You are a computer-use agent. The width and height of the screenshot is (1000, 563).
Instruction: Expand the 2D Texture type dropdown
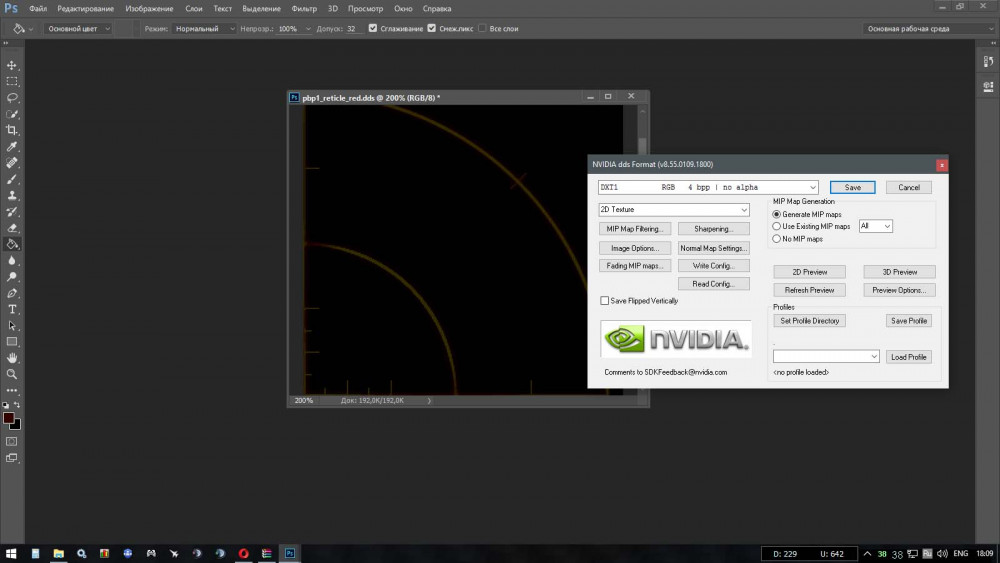click(x=673, y=210)
